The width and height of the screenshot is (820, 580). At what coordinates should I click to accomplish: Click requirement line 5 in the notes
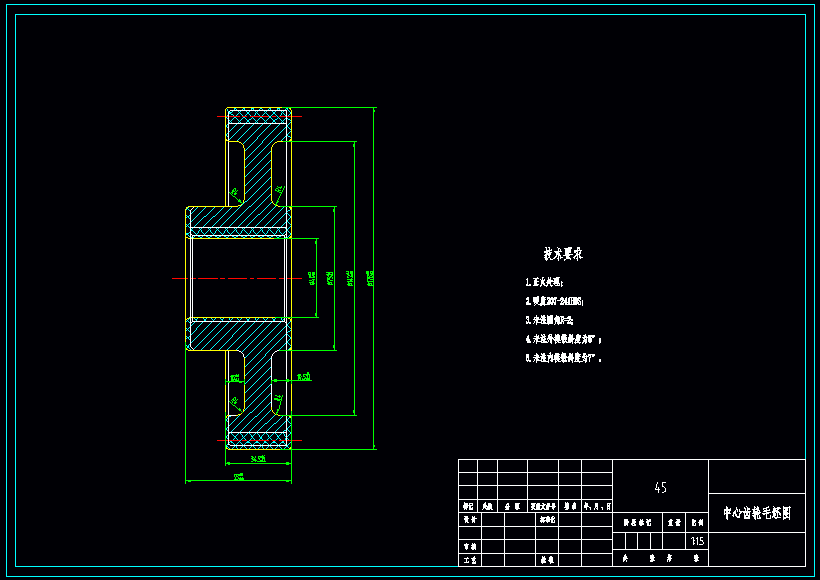pos(563,358)
